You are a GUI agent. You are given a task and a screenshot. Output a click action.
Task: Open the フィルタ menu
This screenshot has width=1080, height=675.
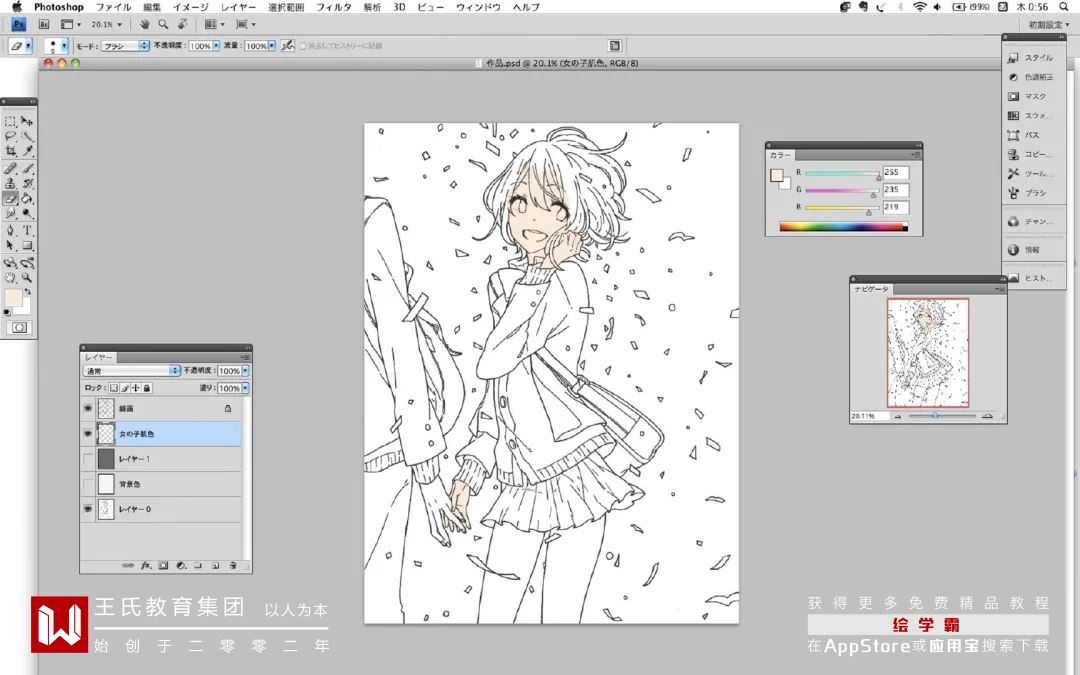tap(333, 7)
